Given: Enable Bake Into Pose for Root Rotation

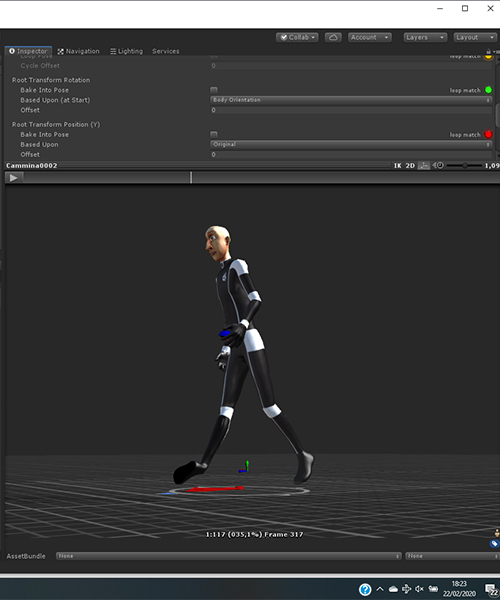Looking at the screenshot, I should (214, 90).
